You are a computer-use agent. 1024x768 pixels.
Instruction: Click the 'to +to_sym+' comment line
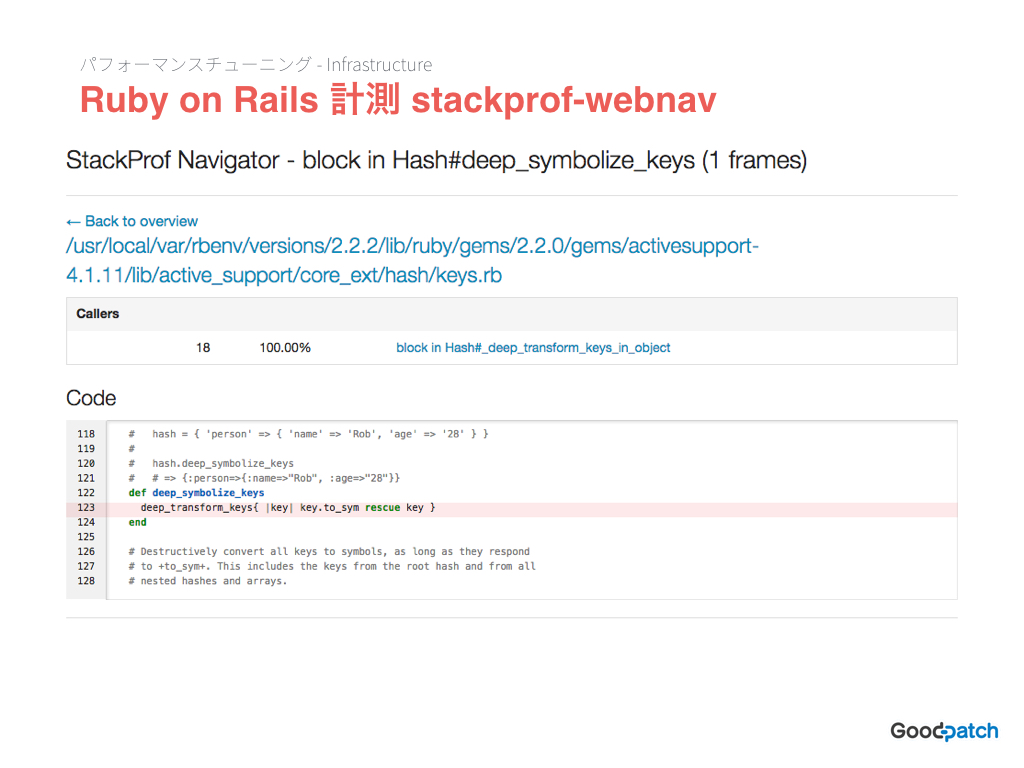click(332, 566)
